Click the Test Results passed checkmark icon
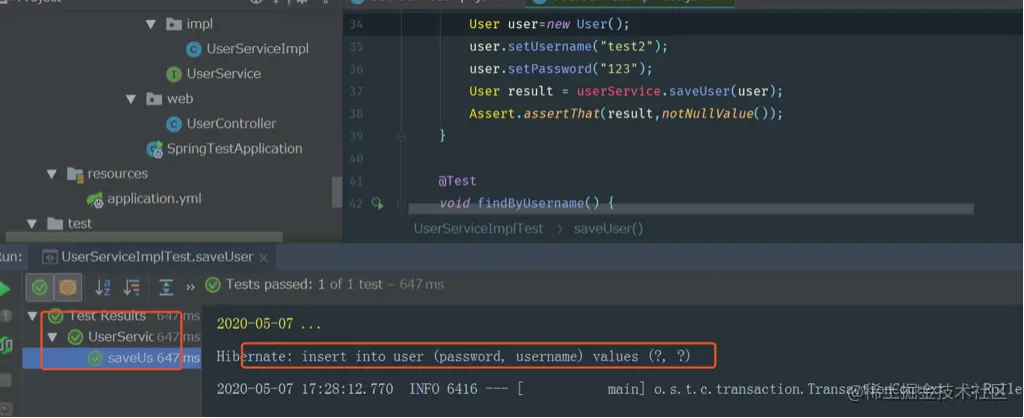The height and width of the screenshot is (418, 1024). (x=56, y=316)
